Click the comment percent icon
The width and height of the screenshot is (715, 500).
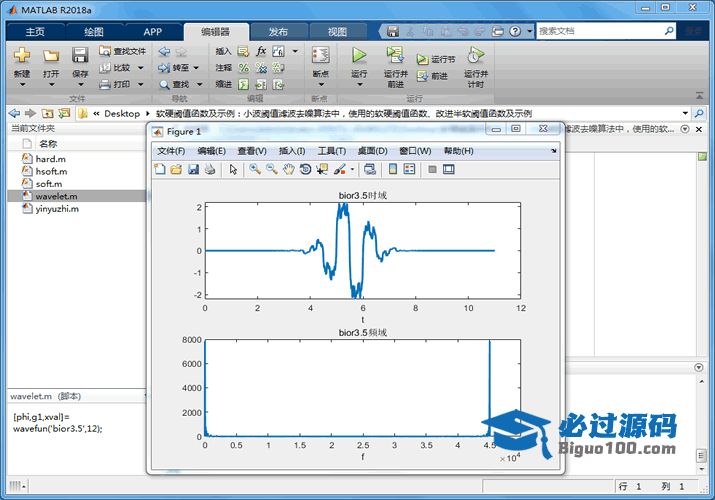click(244, 68)
